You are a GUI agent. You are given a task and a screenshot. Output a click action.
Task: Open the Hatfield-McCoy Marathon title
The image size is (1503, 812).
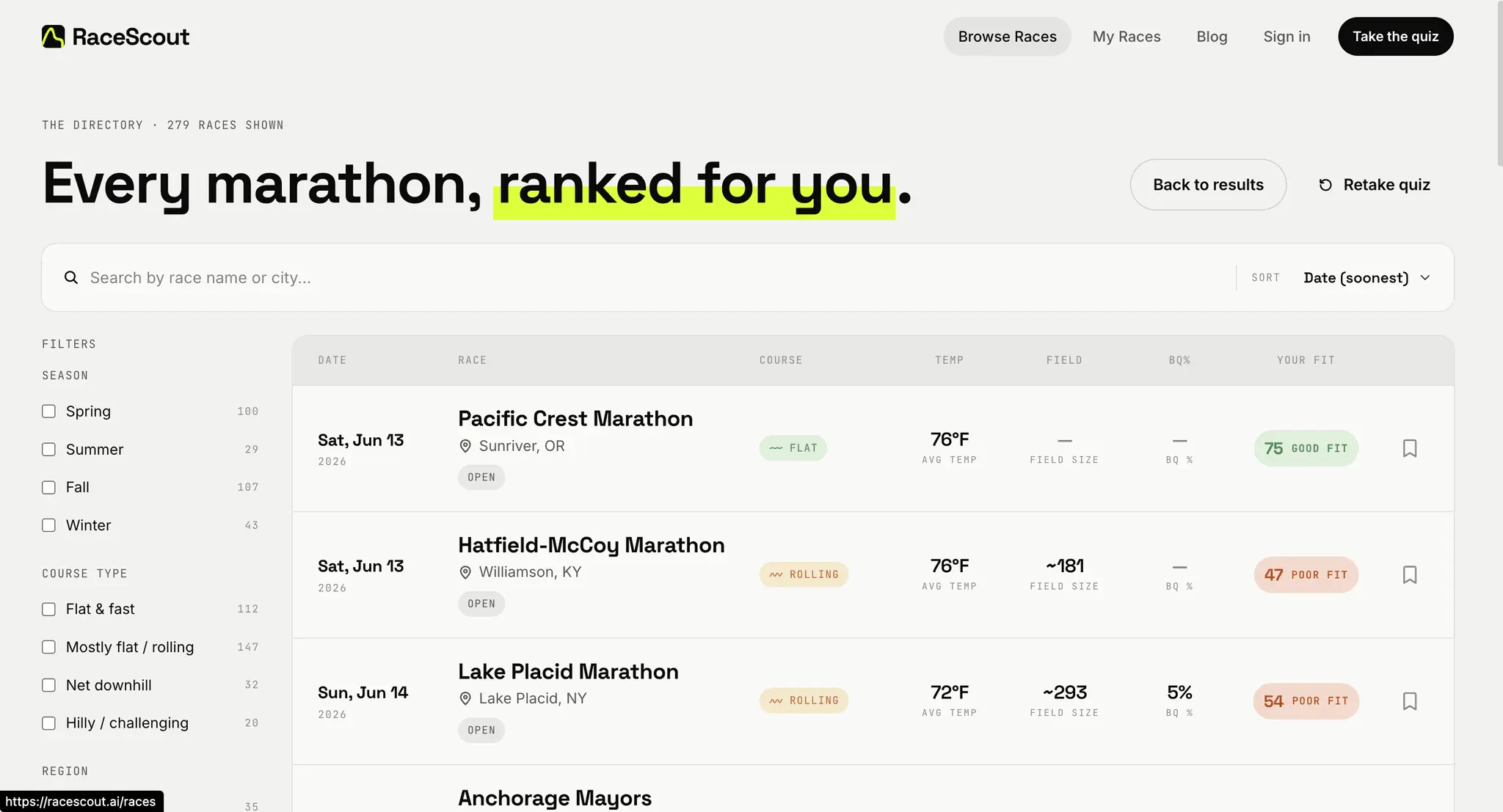tap(592, 545)
